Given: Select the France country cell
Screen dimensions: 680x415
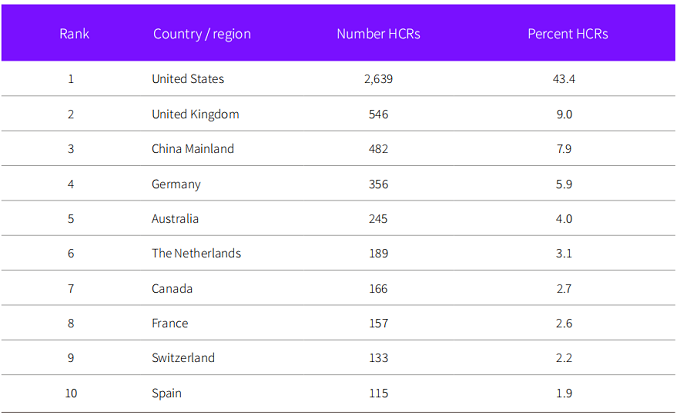Looking at the screenshot, I should pos(170,324).
